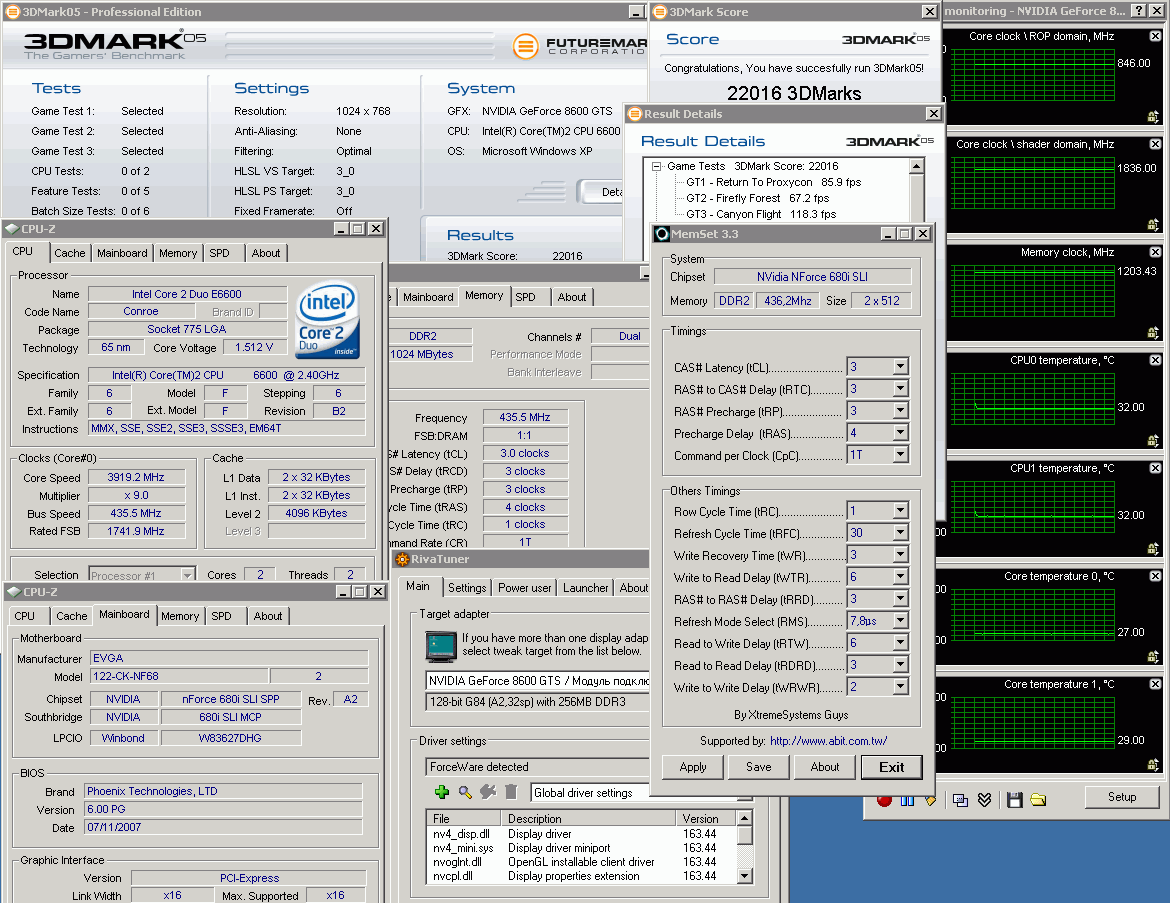Click the orange Futuremark logo
Screen dimensions: 1170x903
525,46
